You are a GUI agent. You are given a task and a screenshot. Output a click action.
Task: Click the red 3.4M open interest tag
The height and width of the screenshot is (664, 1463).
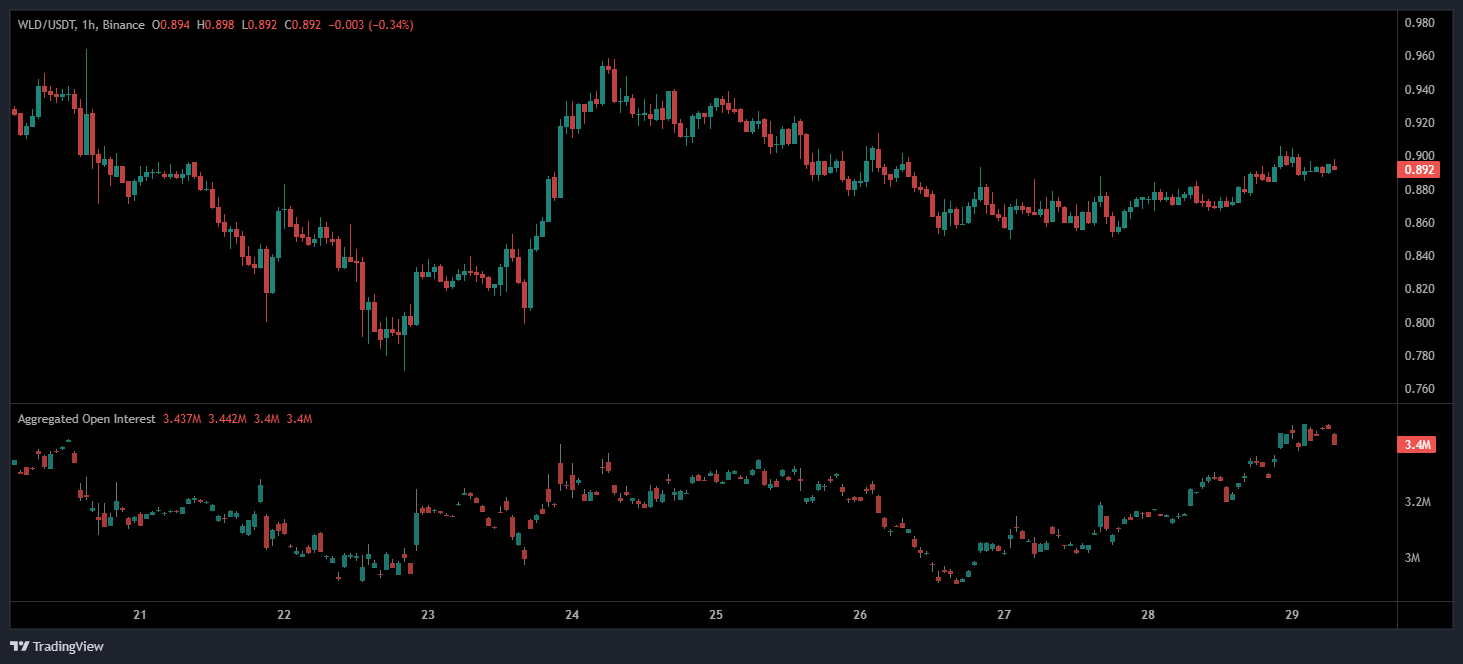1416,445
